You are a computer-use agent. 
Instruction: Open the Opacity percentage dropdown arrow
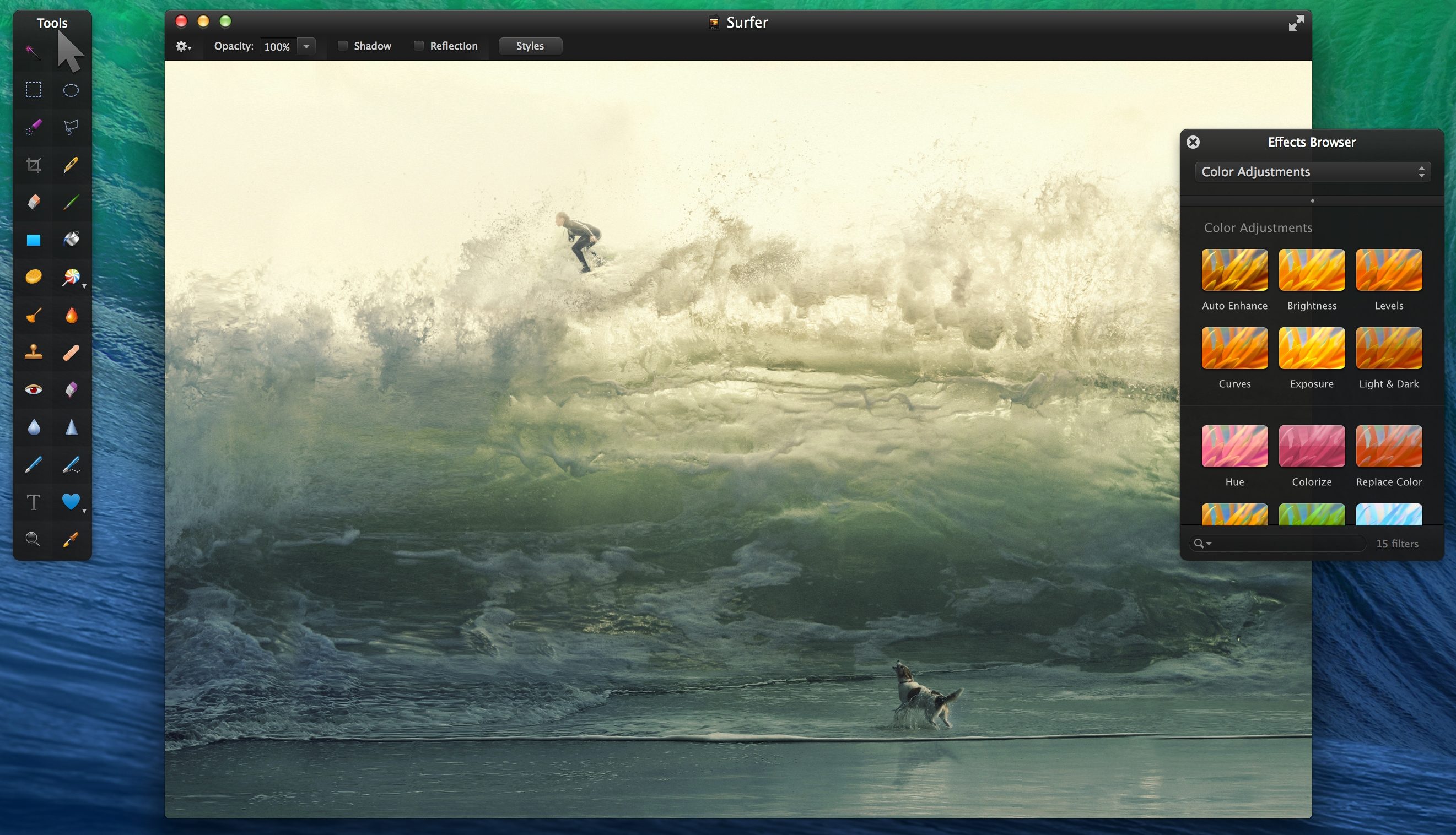point(306,46)
